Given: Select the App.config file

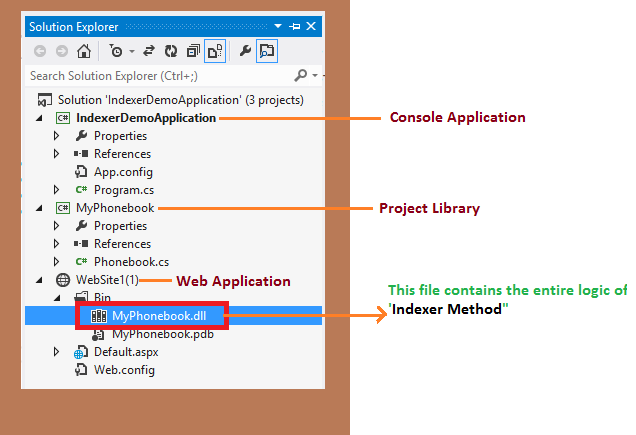Looking at the screenshot, I should pyautogui.click(x=123, y=172).
